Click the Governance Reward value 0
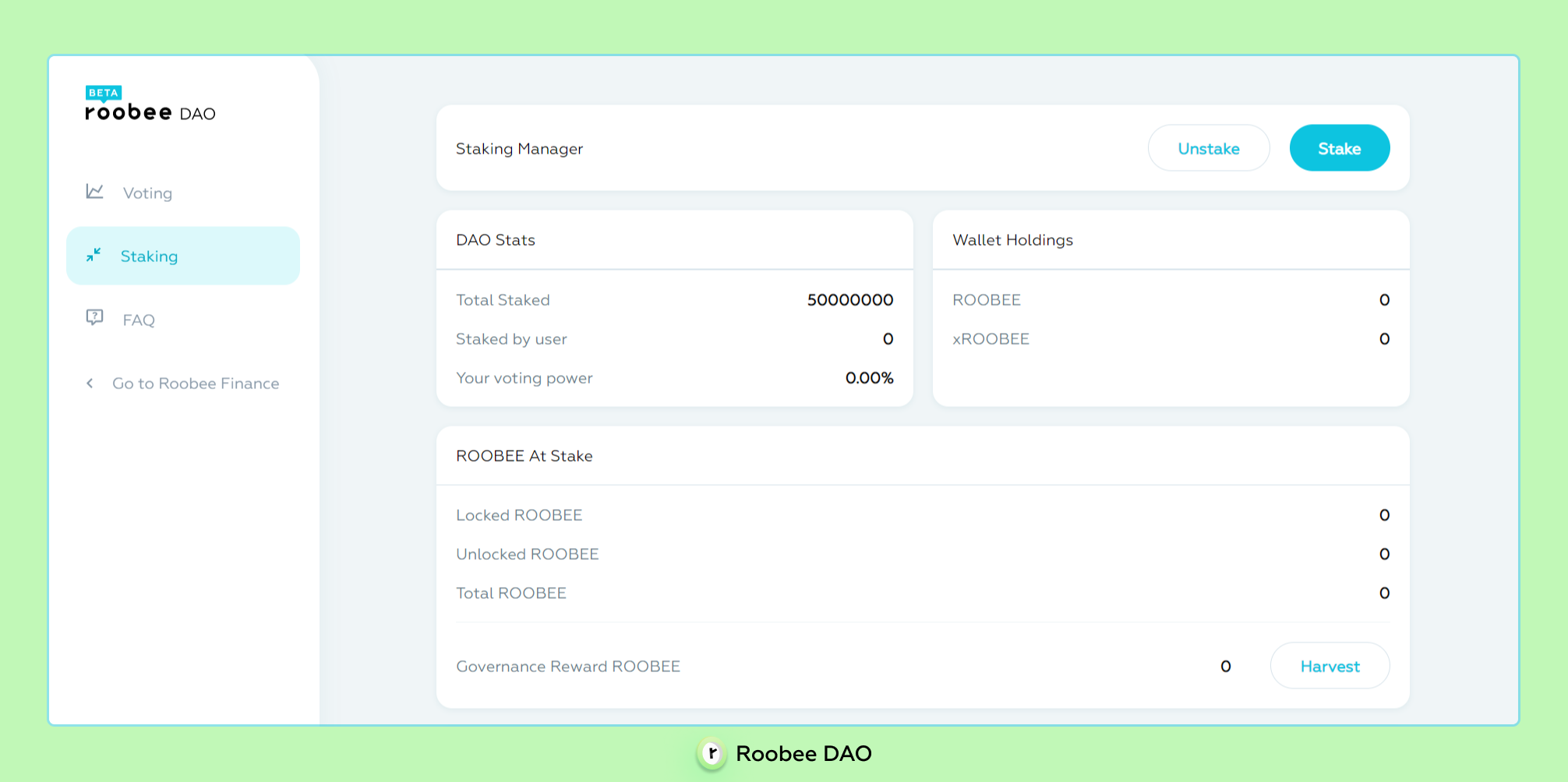Image resolution: width=1568 pixels, height=782 pixels. point(1225,666)
